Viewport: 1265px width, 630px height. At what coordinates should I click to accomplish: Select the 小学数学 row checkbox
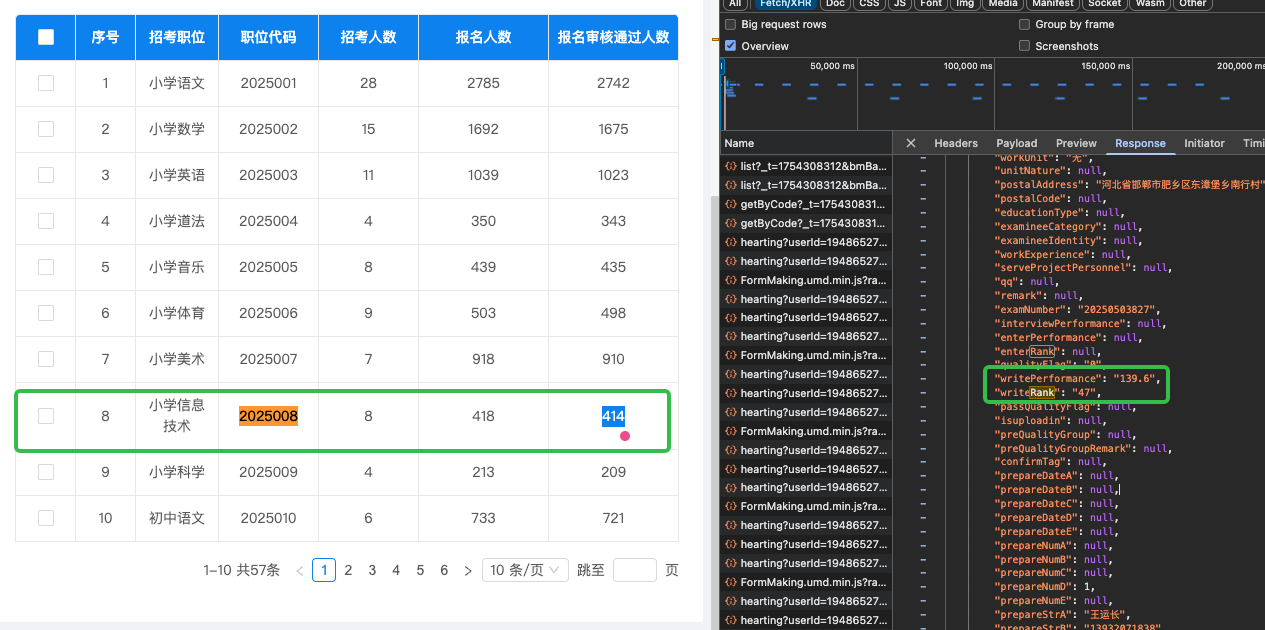point(46,129)
